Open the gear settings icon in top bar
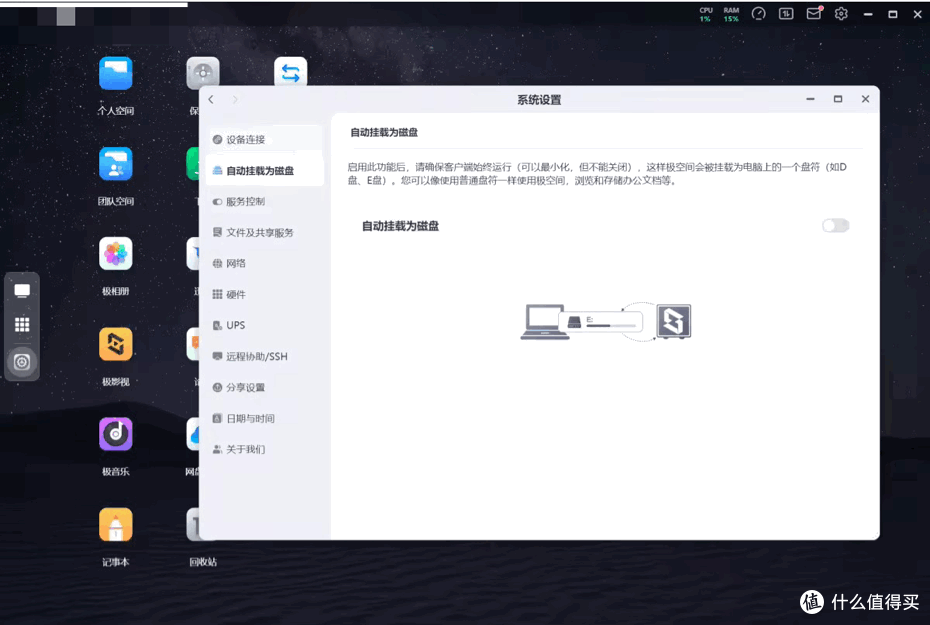The image size is (930, 625). click(x=841, y=14)
